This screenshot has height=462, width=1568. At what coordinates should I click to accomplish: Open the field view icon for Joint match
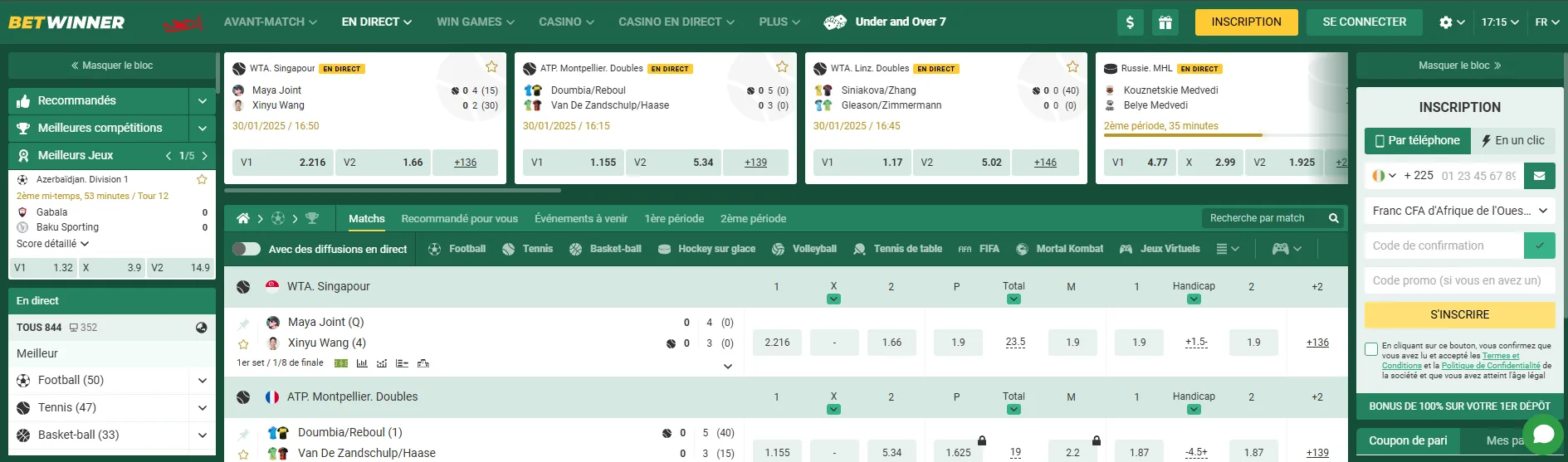point(341,363)
